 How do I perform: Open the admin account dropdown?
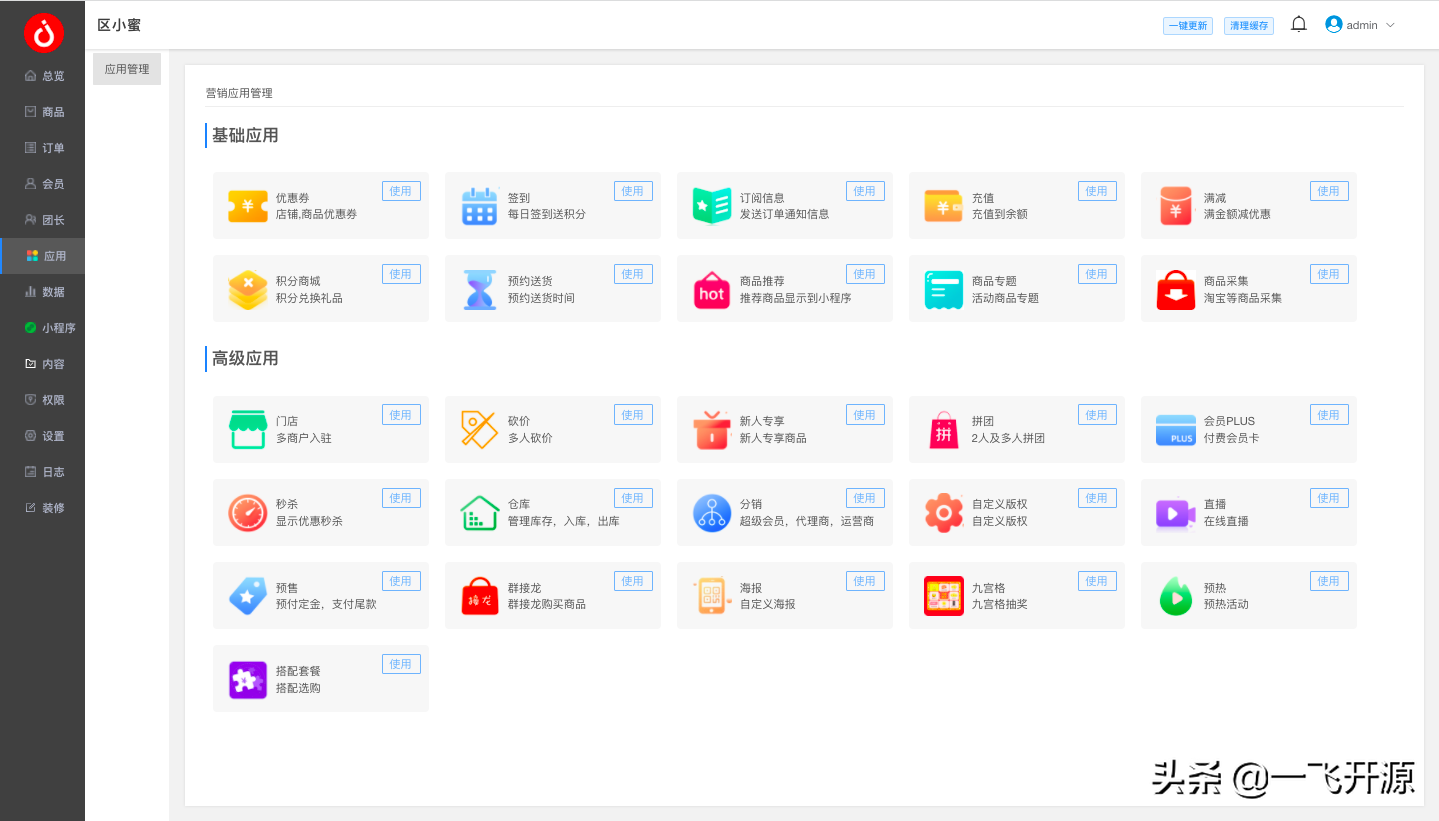point(1360,25)
